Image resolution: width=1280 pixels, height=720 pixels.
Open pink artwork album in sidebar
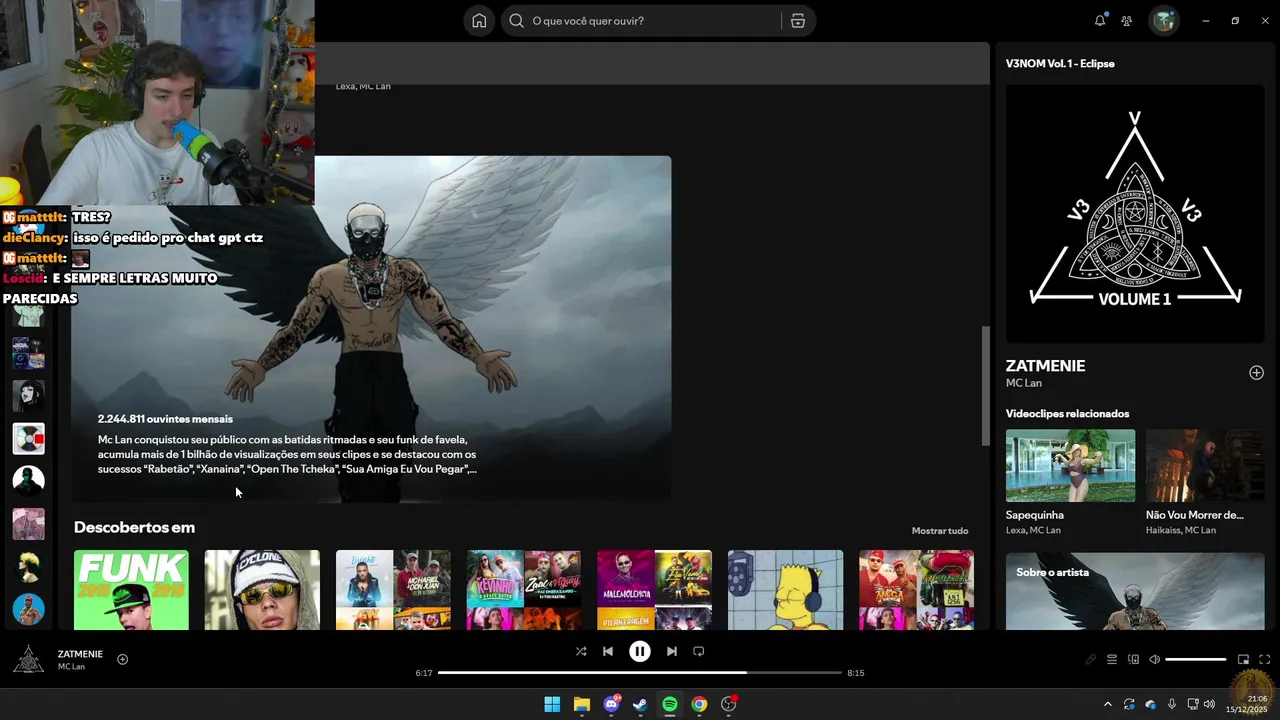[x=28, y=524]
